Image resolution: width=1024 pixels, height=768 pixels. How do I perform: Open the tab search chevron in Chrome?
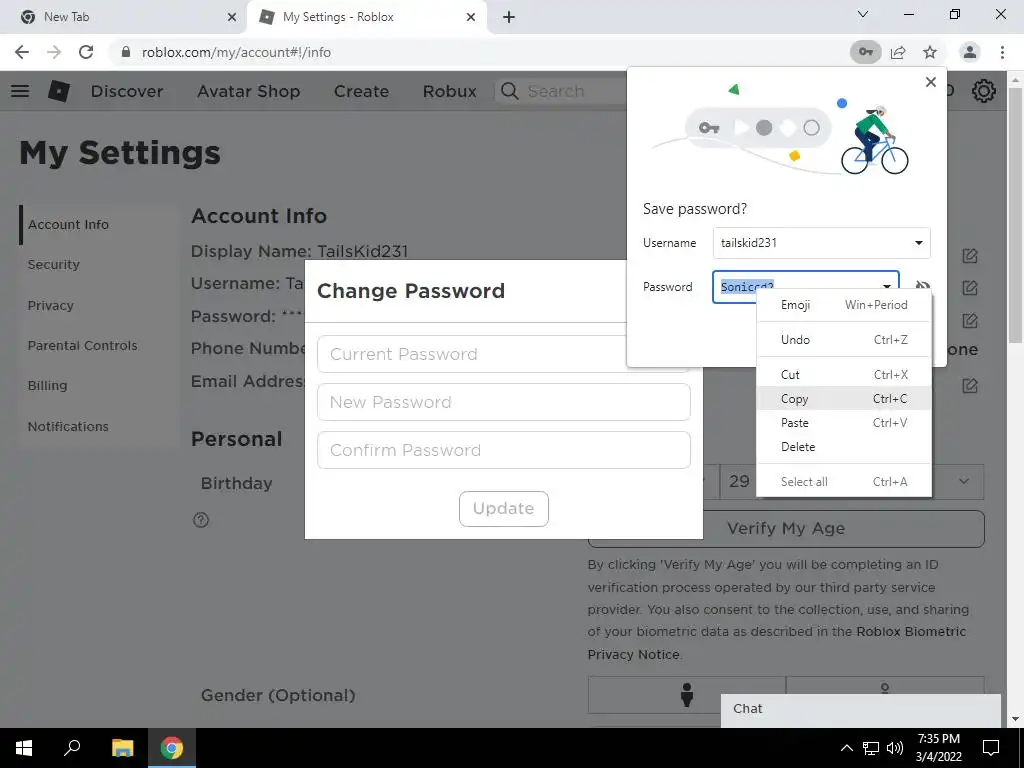(863, 14)
